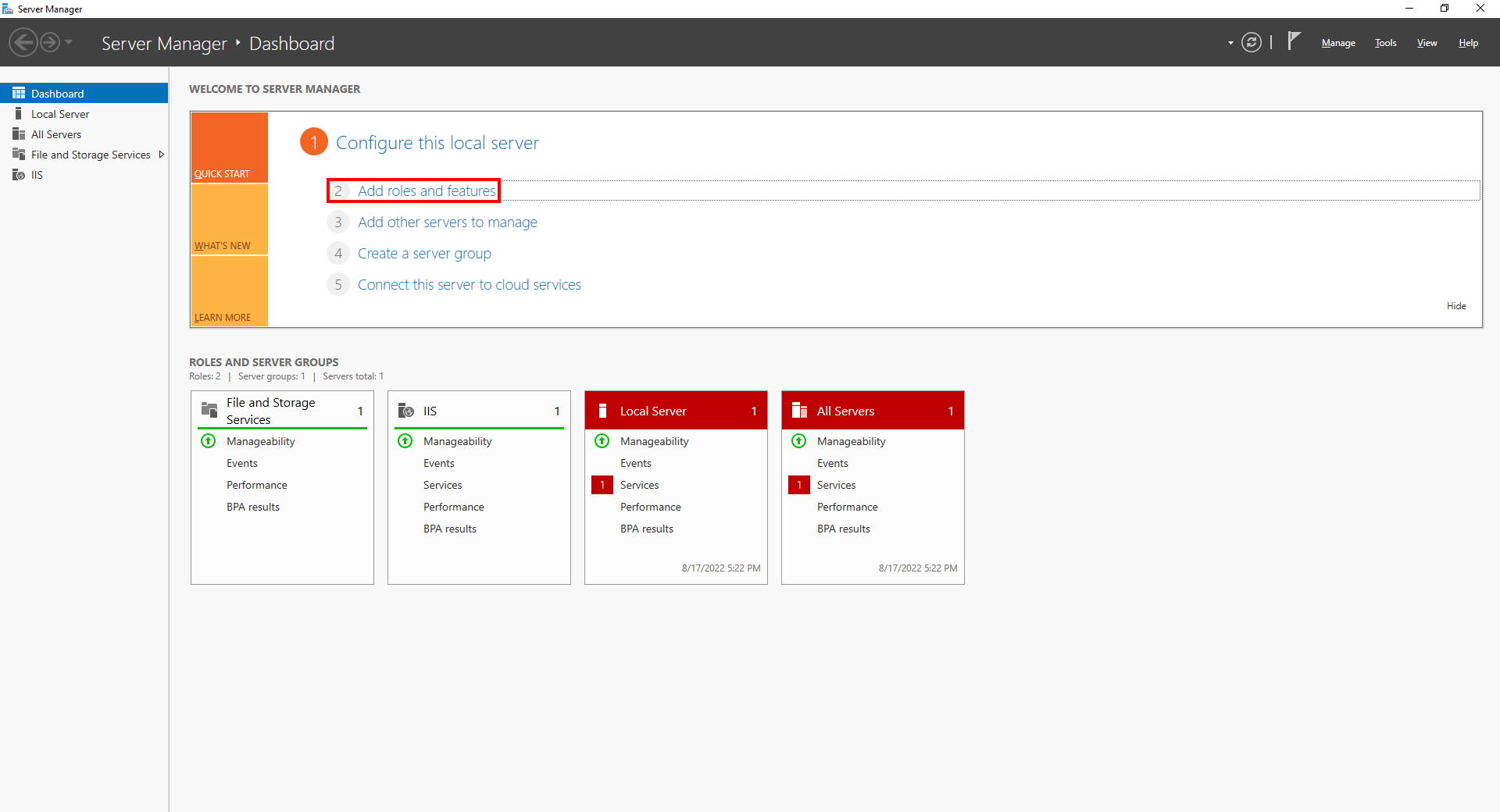Select Local Server in the sidebar
The height and width of the screenshot is (812, 1500).
[84, 114]
